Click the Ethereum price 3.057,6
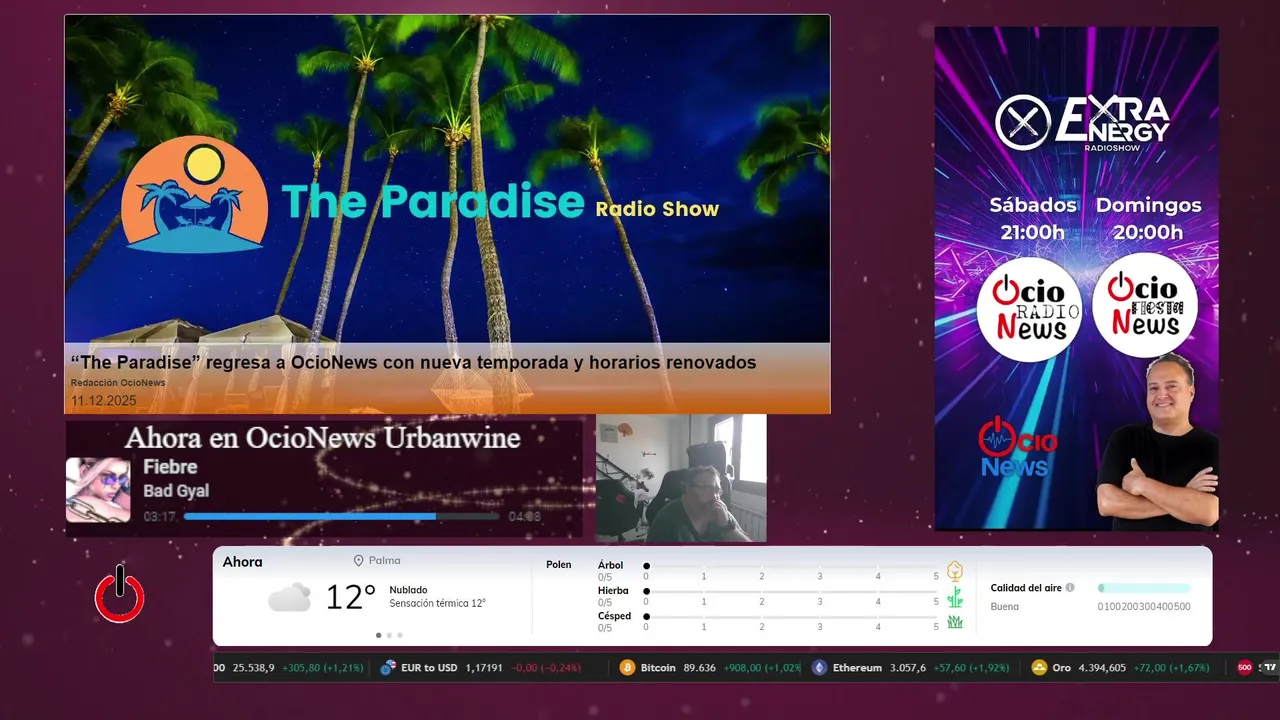1280x720 pixels. (907, 668)
